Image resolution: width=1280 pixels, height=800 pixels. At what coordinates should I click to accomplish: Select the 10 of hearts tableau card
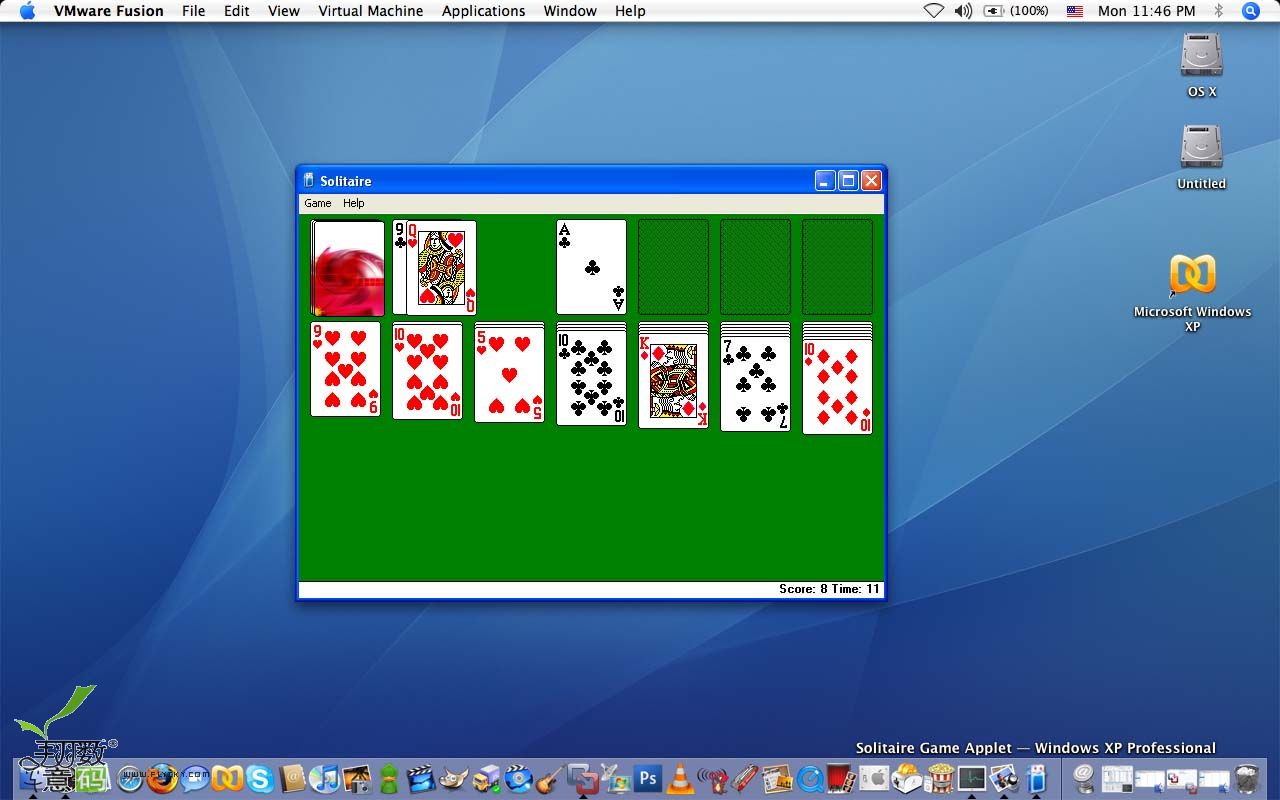pyautogui.click(x=427, y=372)
